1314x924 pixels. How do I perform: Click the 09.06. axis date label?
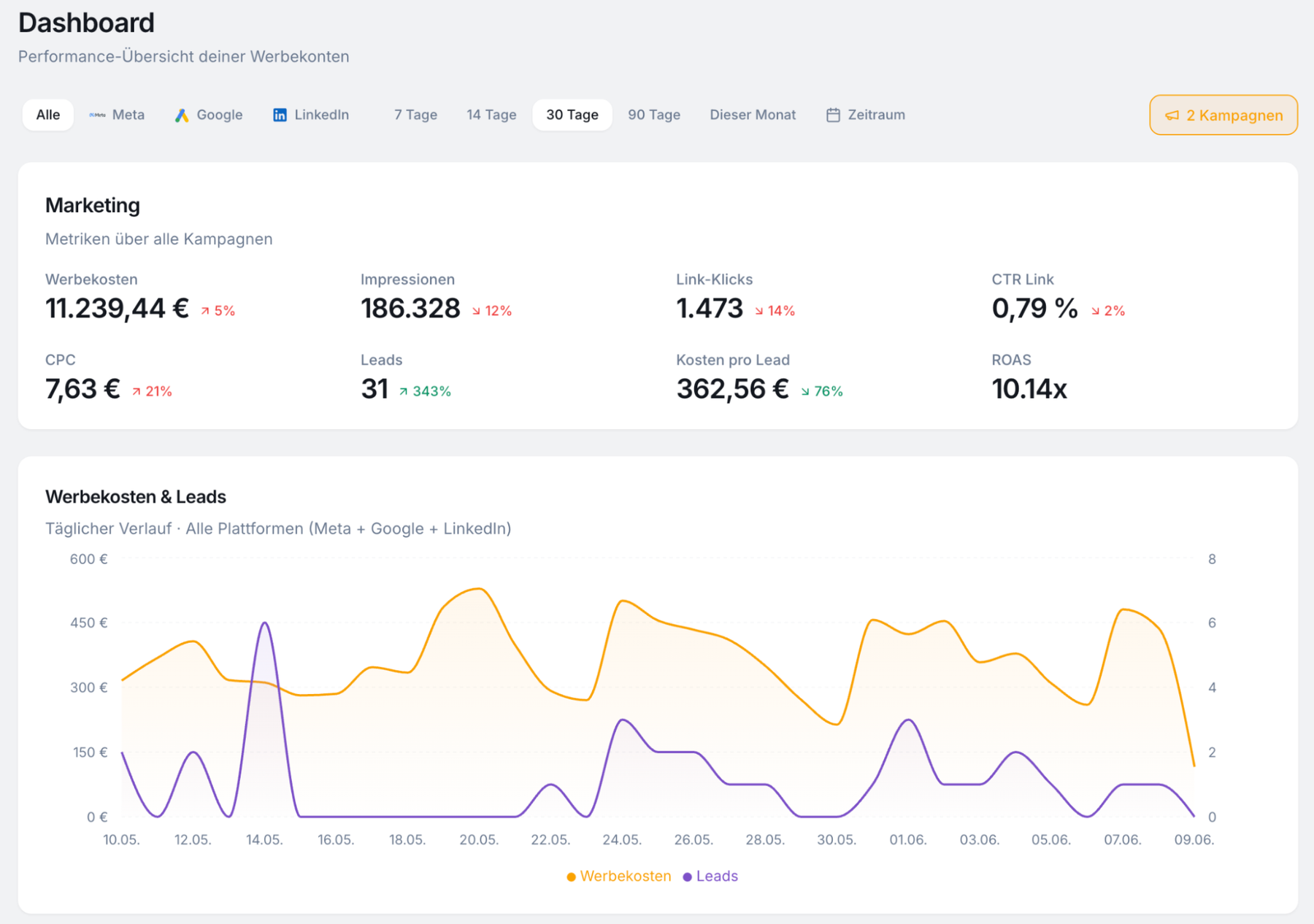click(x=1194, y=839)
